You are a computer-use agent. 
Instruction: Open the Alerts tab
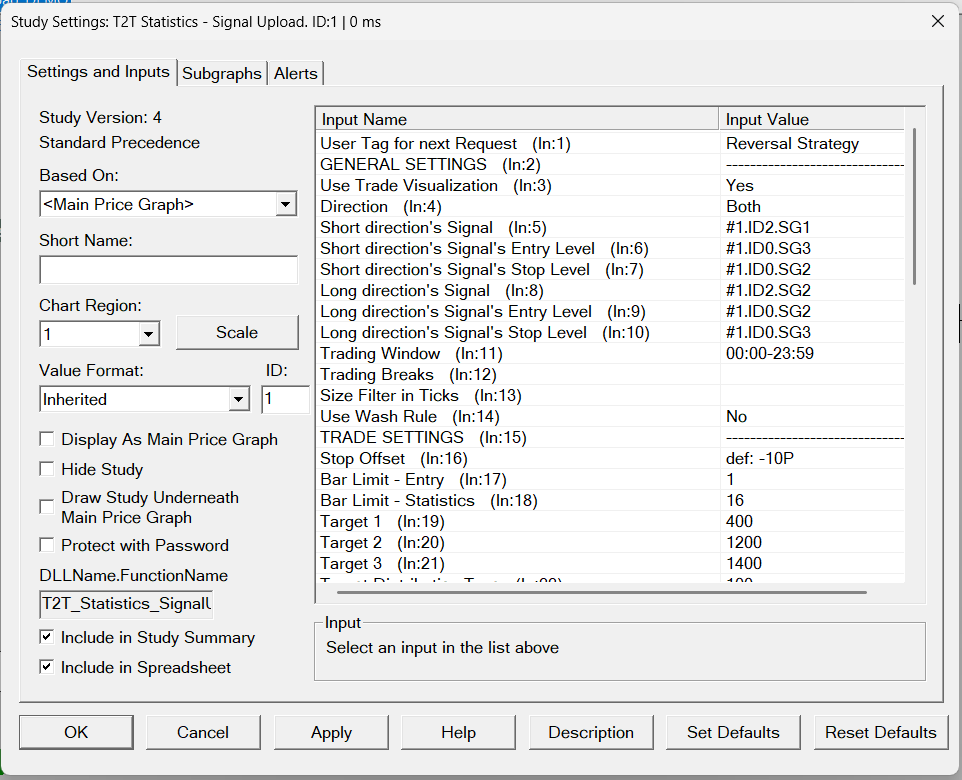[x=296, y=73]
